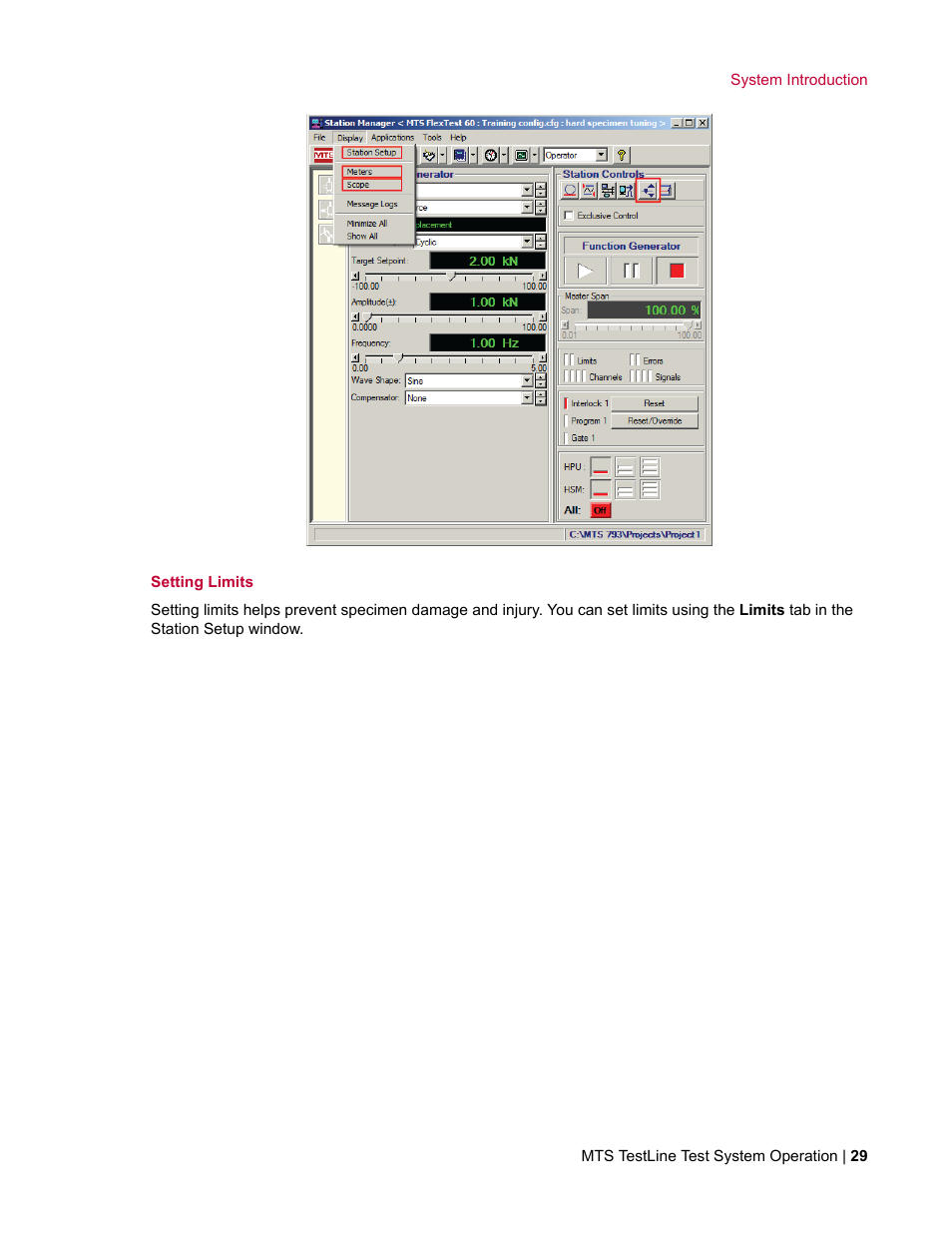The width and height of the screenshot is (952, 1233).
Task: Select Scope in the Display menu
Action: tap(372, 185)
